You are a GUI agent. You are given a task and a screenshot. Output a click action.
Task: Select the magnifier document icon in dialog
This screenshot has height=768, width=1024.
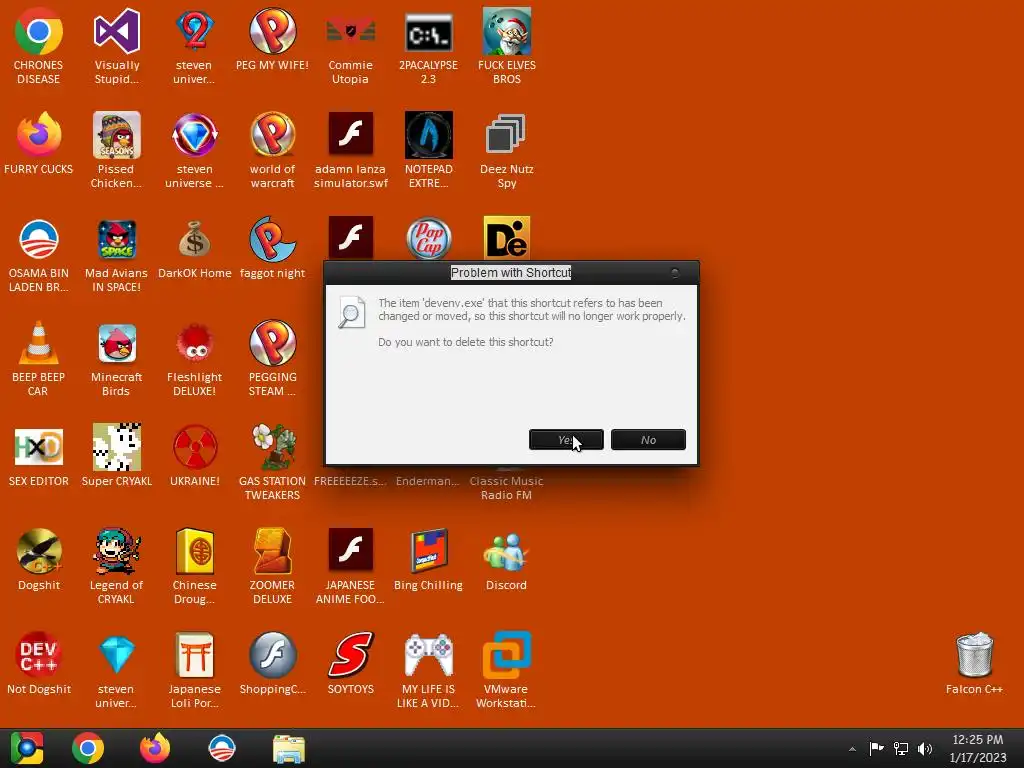click(x=351, y=312)
